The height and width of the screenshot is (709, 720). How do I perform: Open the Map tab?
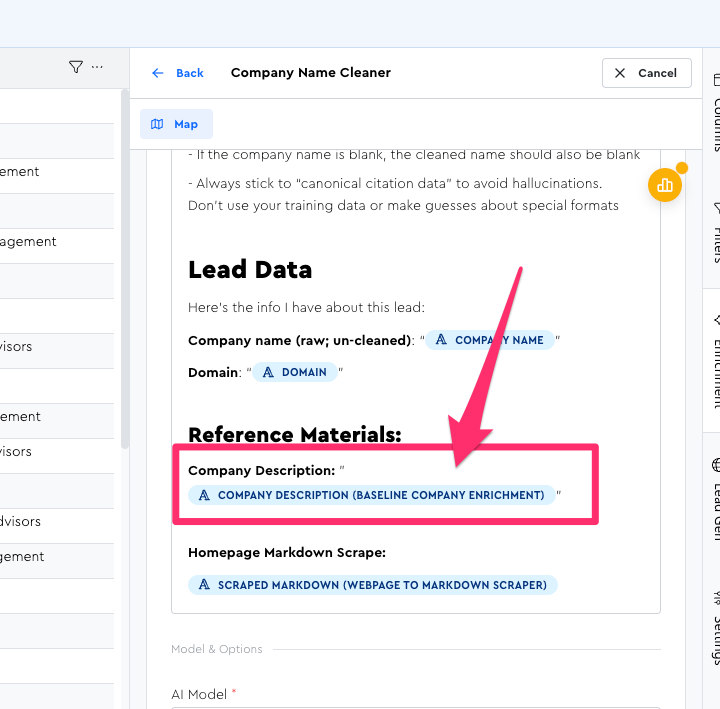175,124
